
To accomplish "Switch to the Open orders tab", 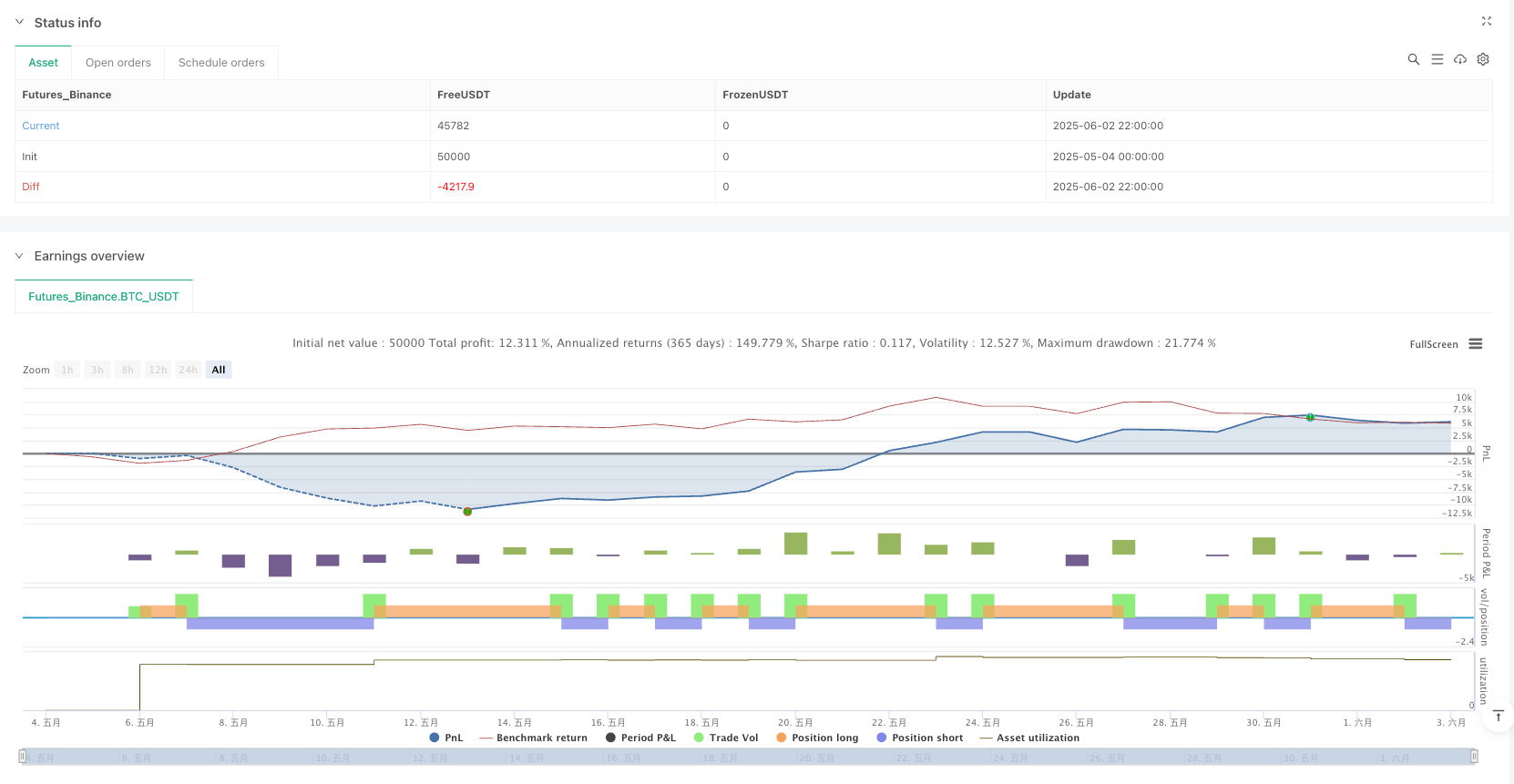I will click(118, 63).
